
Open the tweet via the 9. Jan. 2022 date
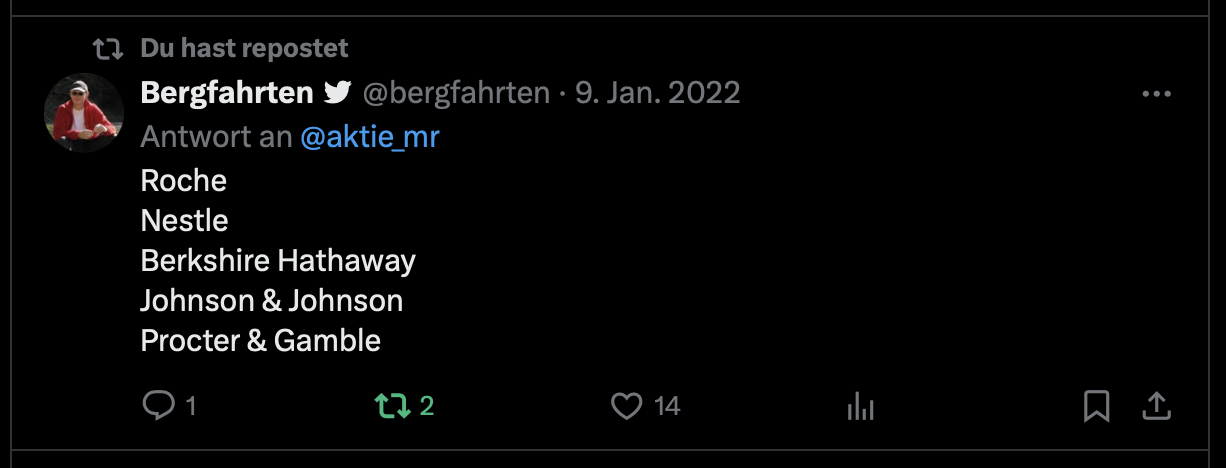(657, 93)
